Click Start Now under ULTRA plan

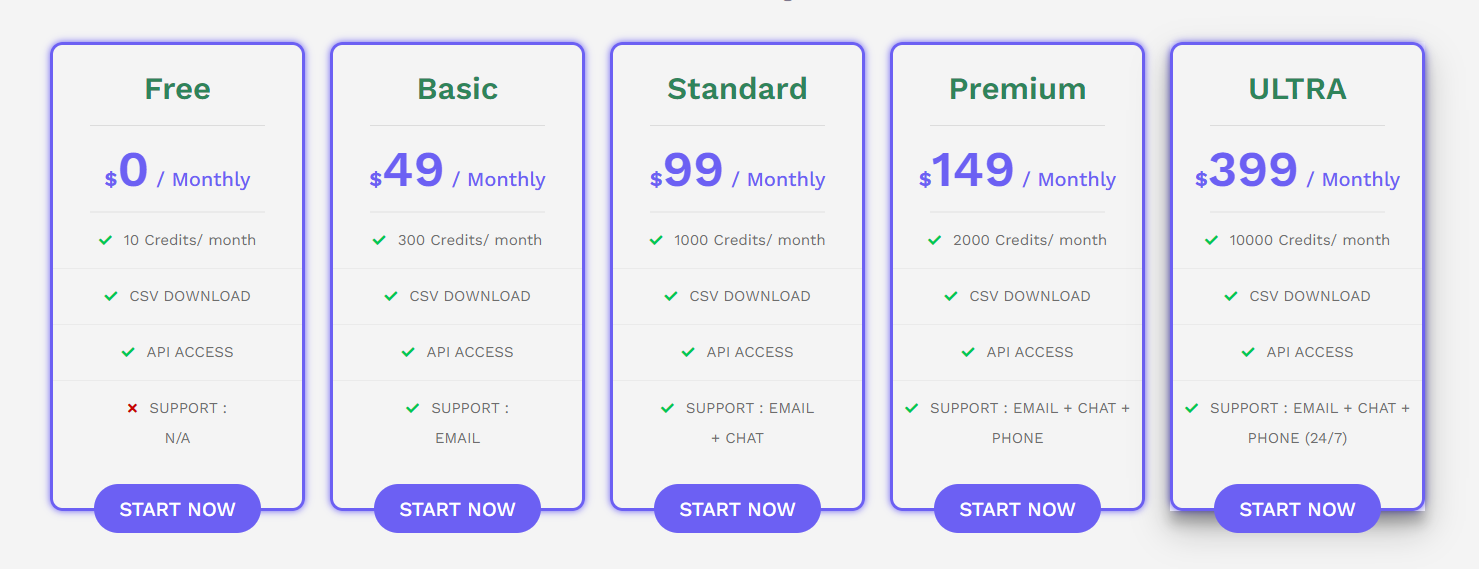point(1297,509)
